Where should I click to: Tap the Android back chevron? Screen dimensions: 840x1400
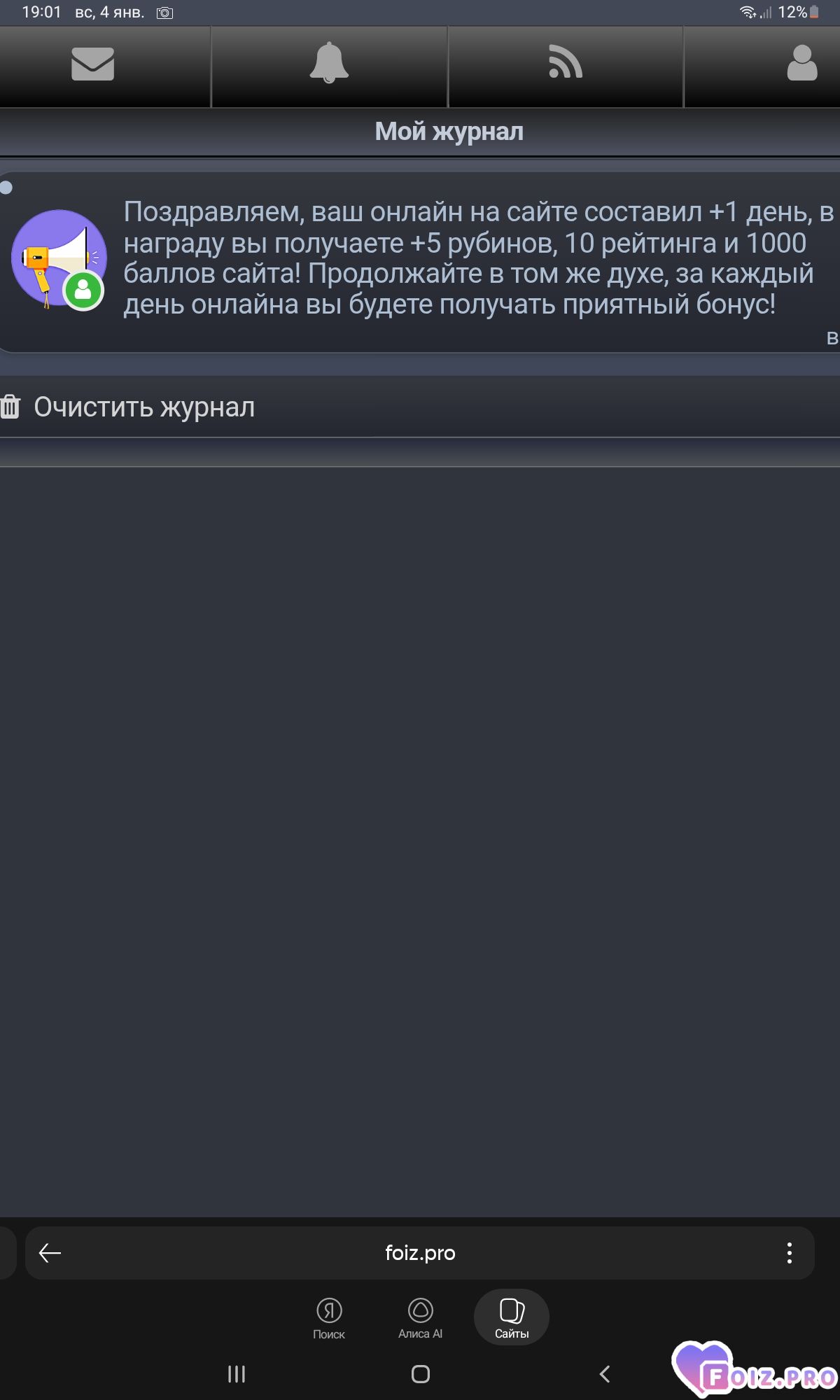[x=605, y=1374]
